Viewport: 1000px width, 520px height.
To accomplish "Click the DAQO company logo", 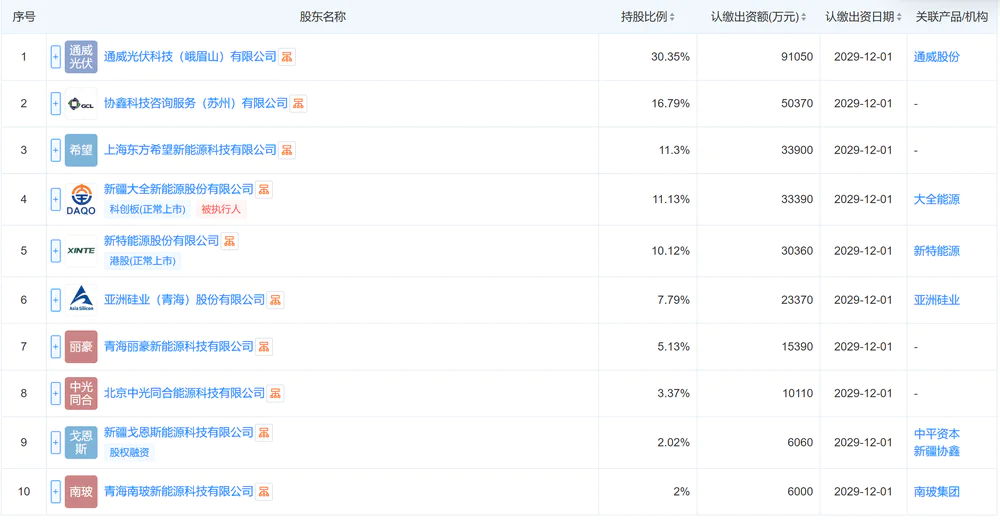I will (81, 200).
